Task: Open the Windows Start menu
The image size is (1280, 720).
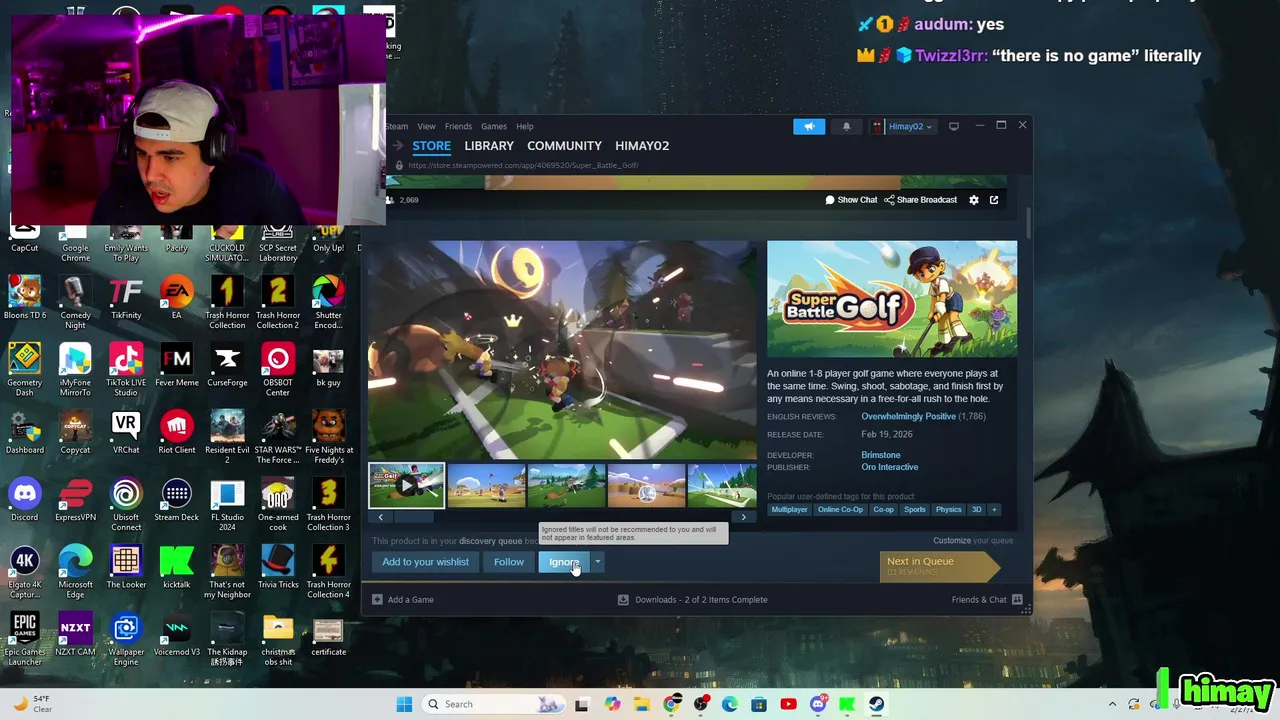Action: coord(404,704)
